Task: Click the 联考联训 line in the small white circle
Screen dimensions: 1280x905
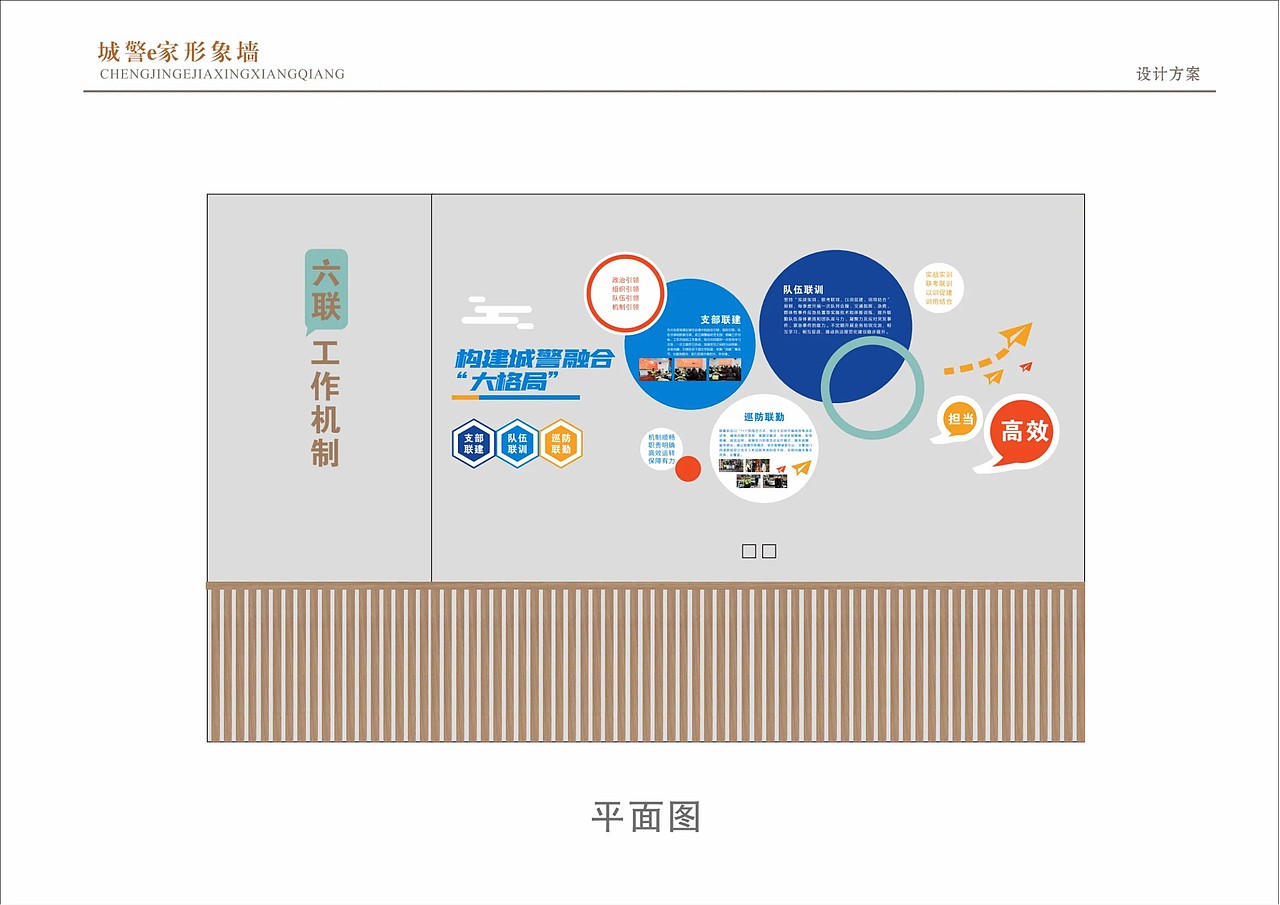Action: pos(939,283)
